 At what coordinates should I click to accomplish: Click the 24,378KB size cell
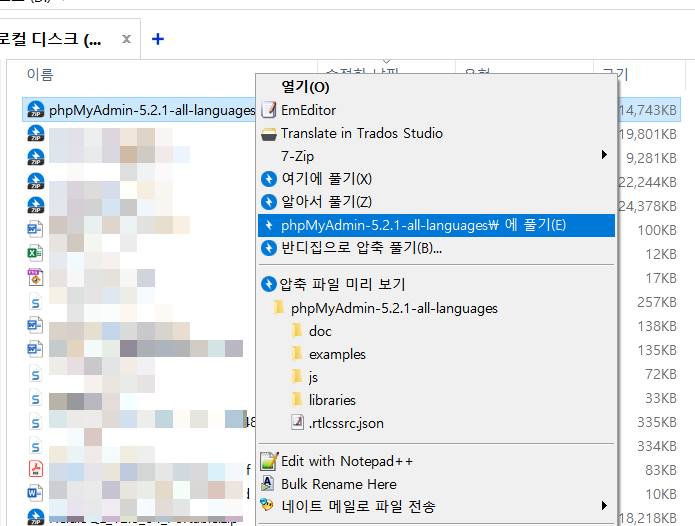pos(648,206)
